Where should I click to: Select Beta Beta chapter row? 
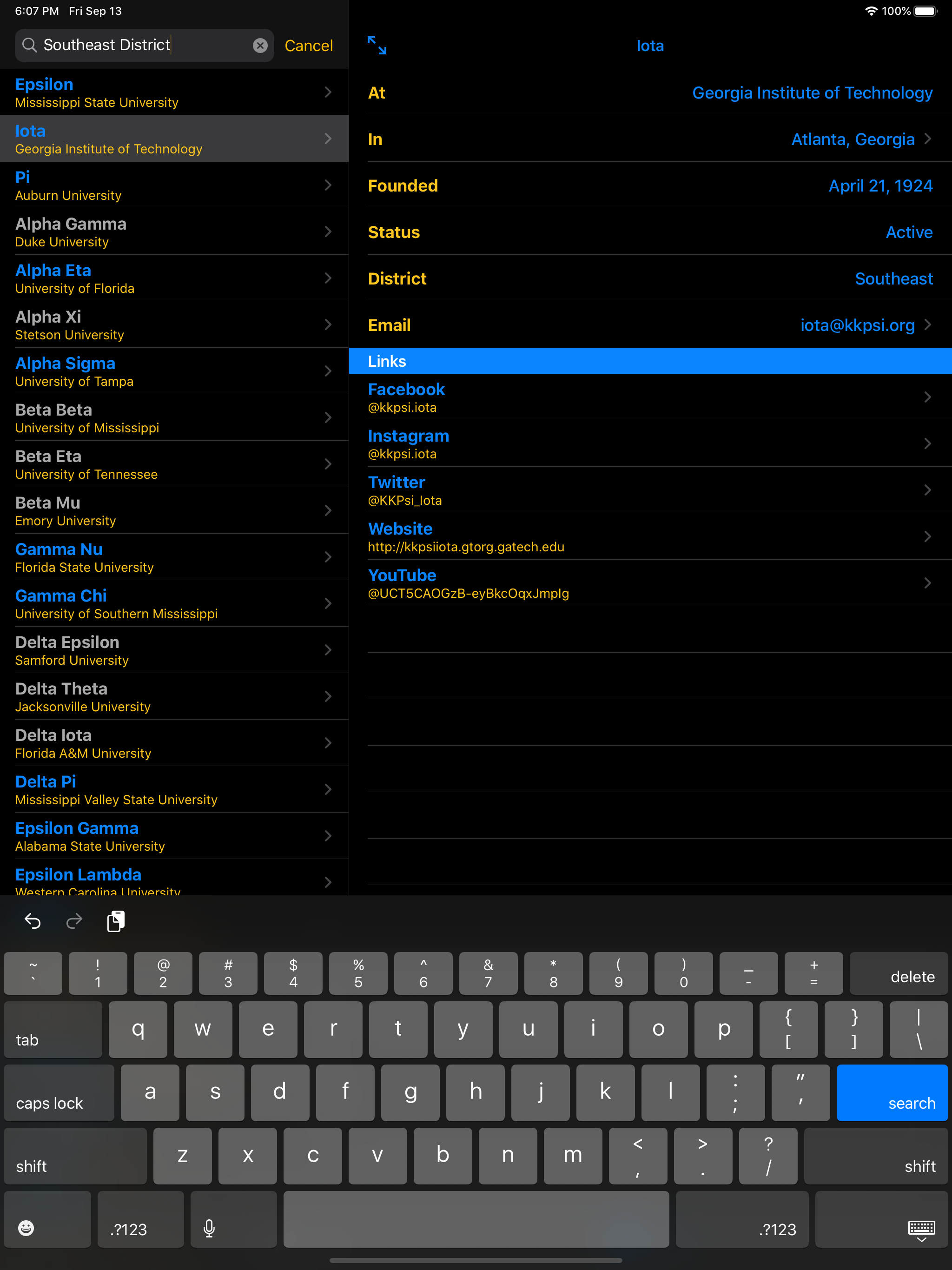tap(174, 417)
